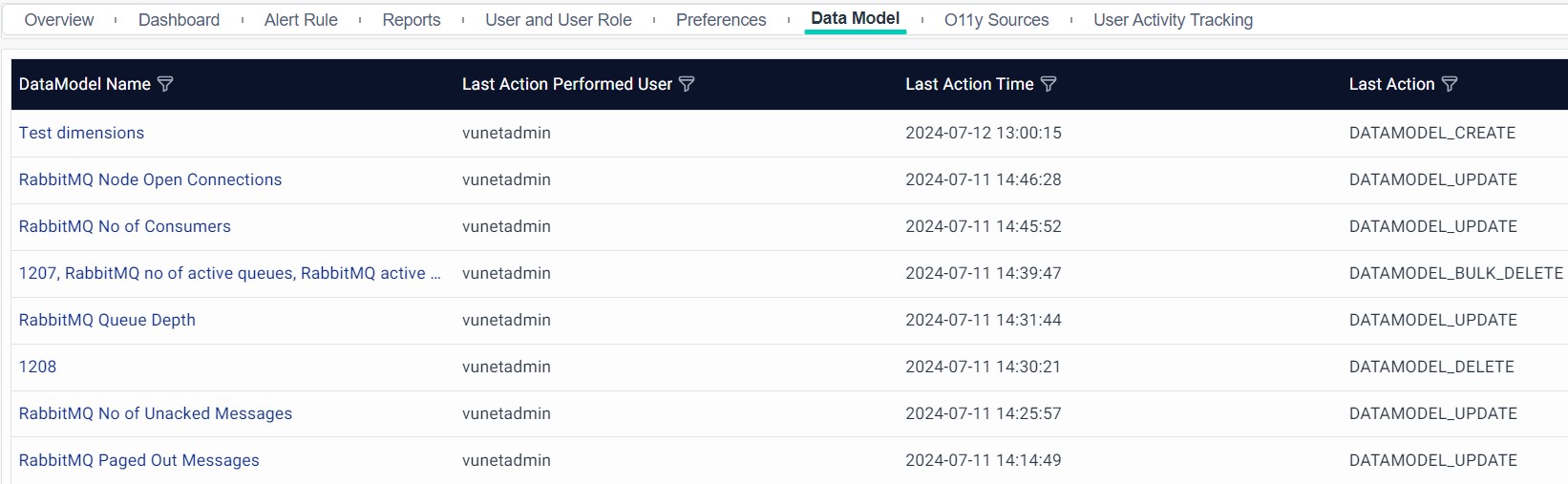Viewport: 1568px width, 484px height.
Task: Switch to the Overview tab
Action: coord(59,20)
